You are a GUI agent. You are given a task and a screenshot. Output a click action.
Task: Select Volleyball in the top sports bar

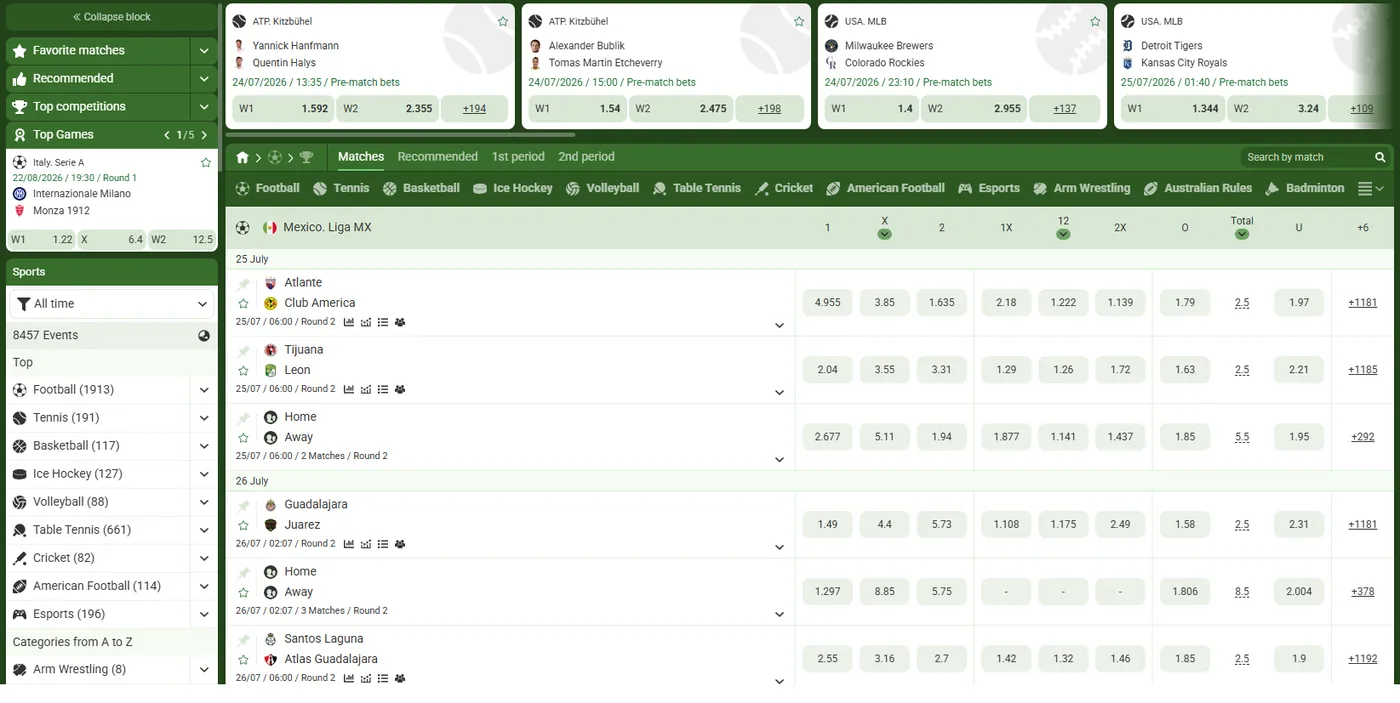click(x=602, y=188)
